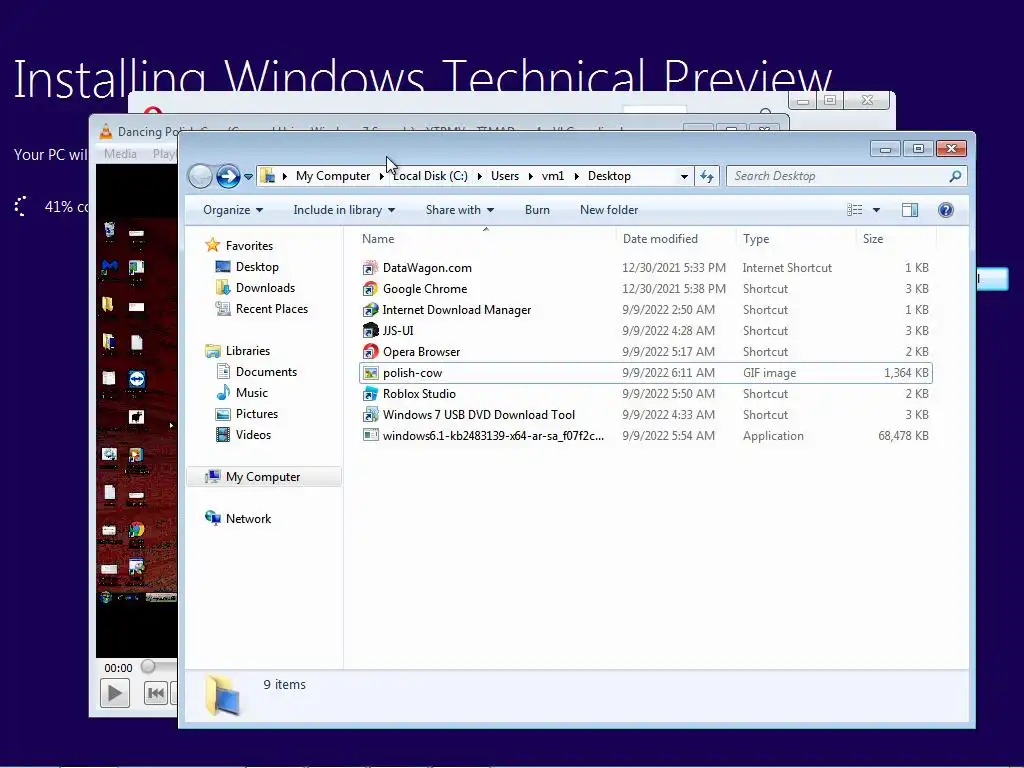Expand the arrow after My Computer breadcrumb

click(381, 176)
